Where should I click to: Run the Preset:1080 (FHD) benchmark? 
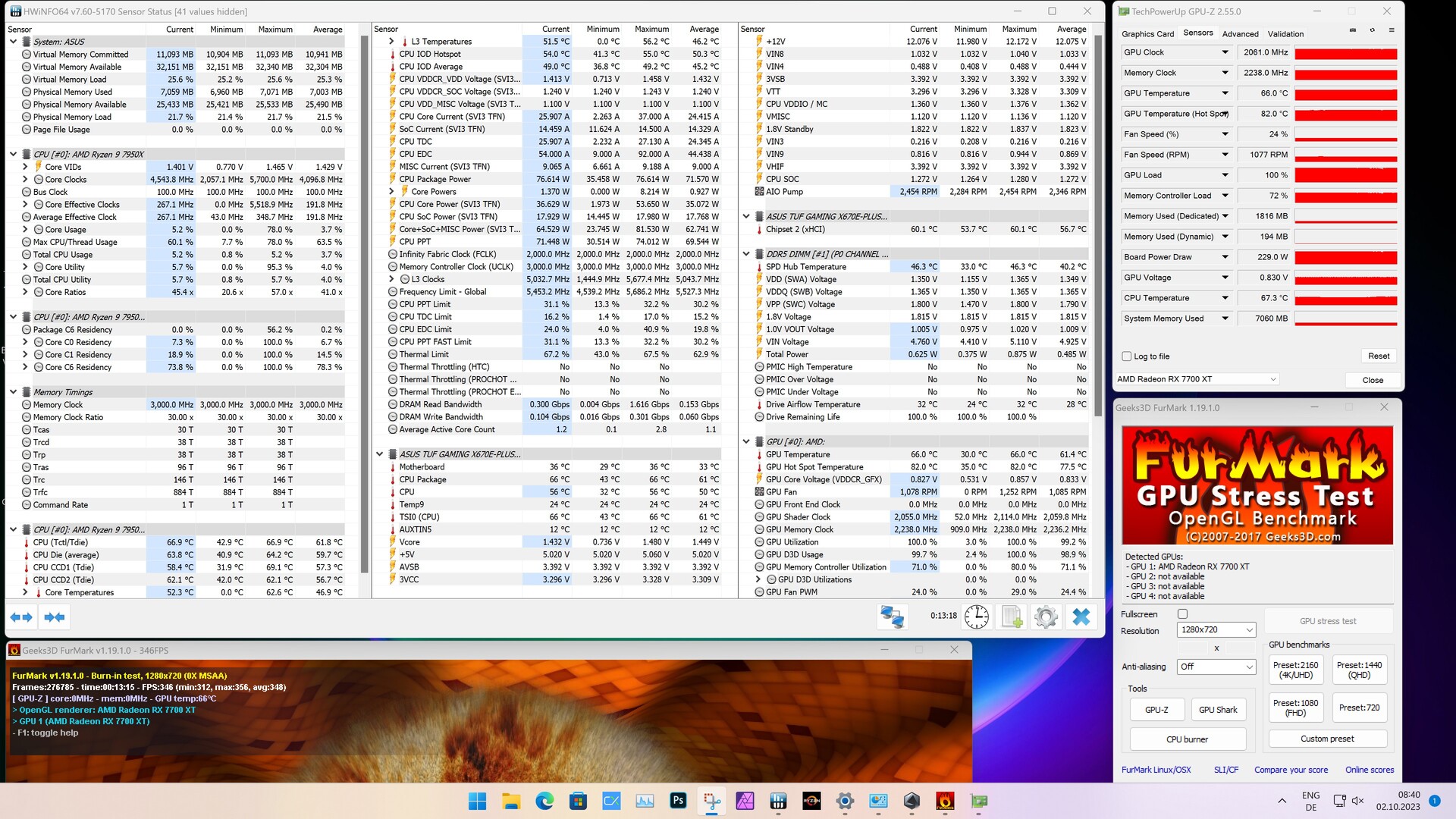coord(1295,708)
